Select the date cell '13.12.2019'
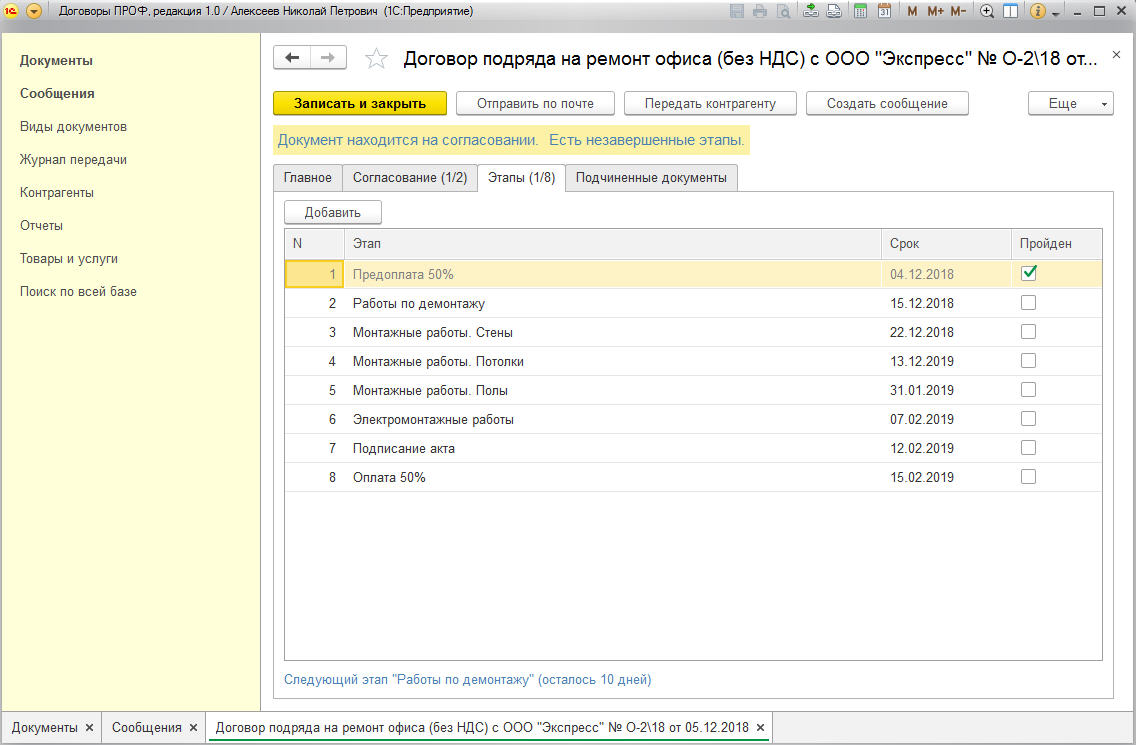 [945, 361]
